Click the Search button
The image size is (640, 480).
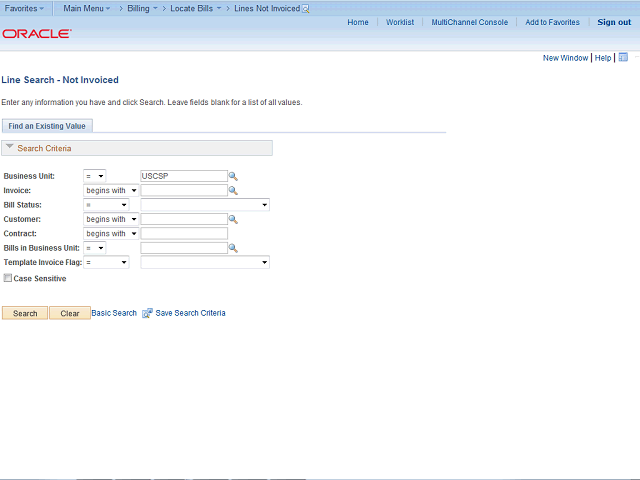[x=25, y=313]
